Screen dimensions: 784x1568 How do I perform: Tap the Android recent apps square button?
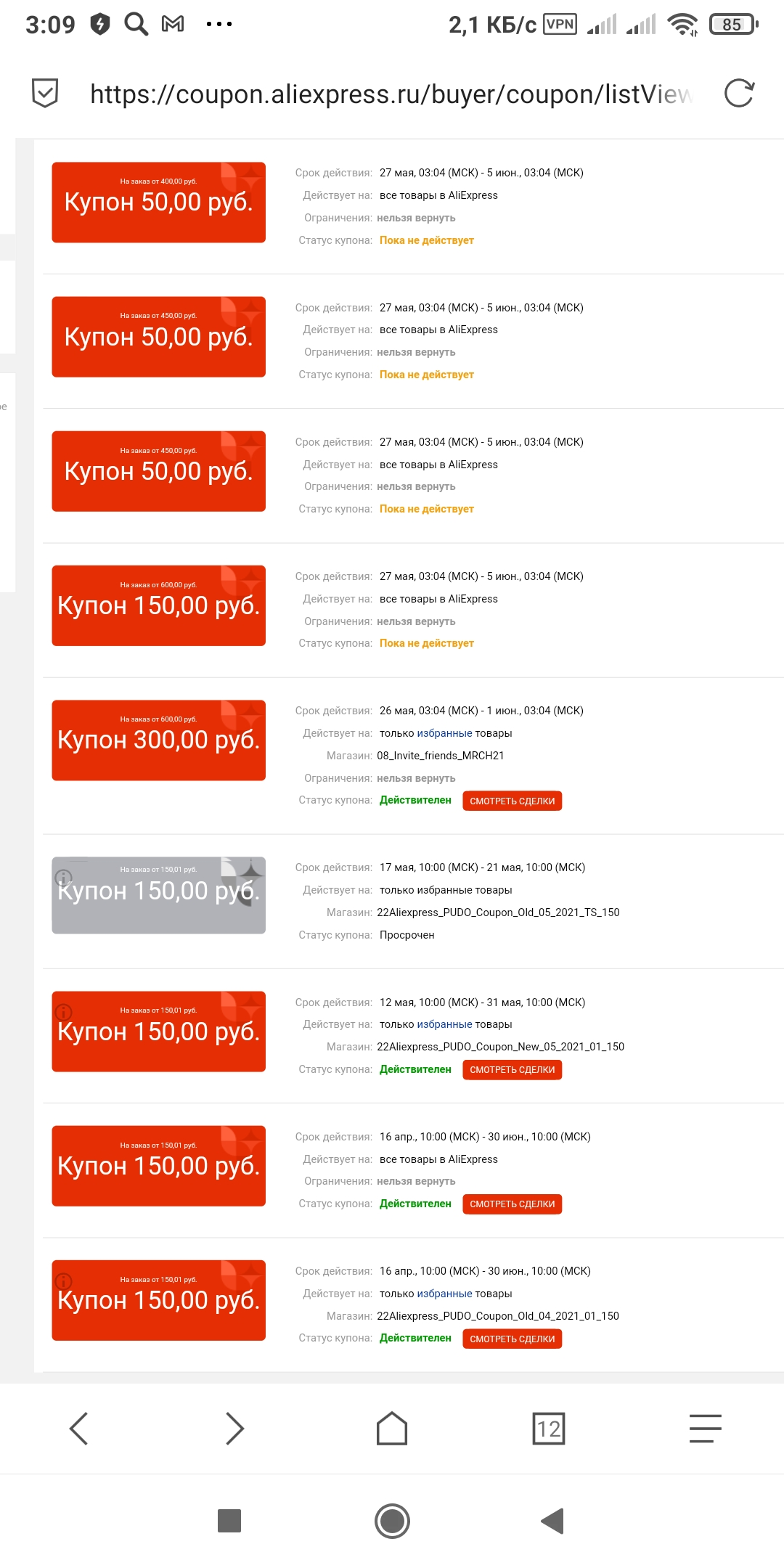click(x=229, y=1521)
